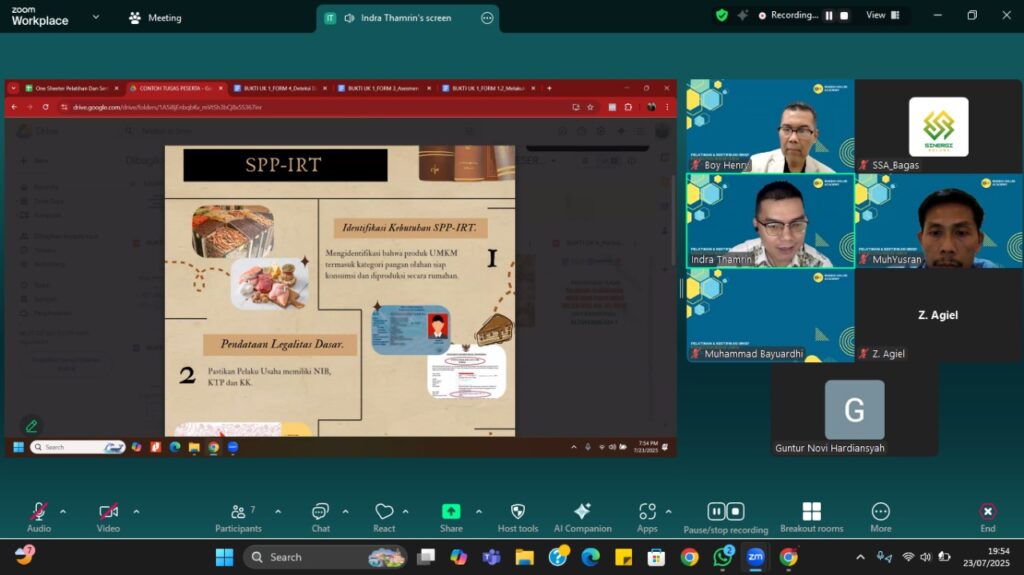The width and height of the screenshot is (1024, 575).
Task: Expand video options arrow next to Video
Action: [136, 512]
